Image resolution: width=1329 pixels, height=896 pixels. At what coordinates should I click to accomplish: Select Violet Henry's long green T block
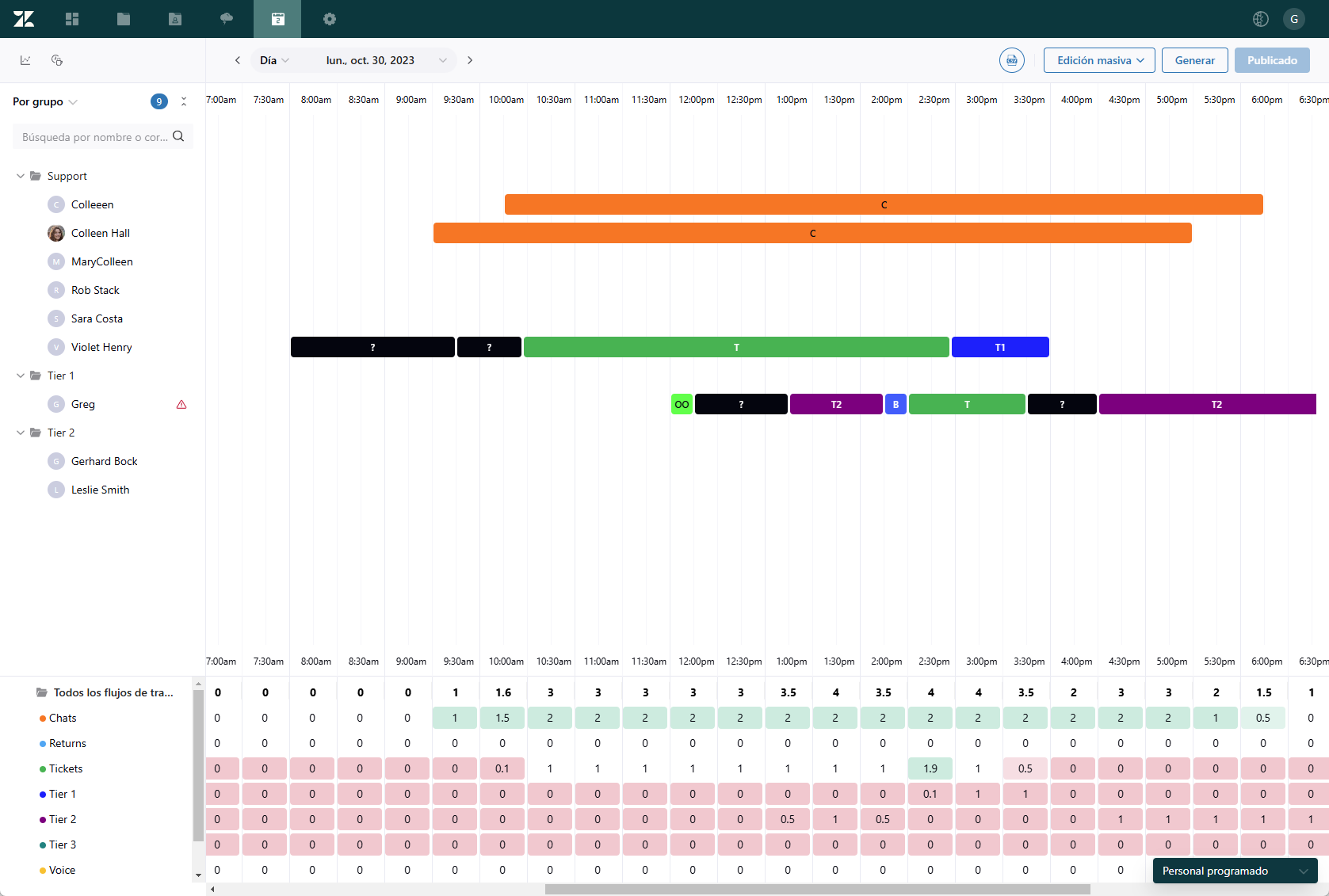pos(736,347)
